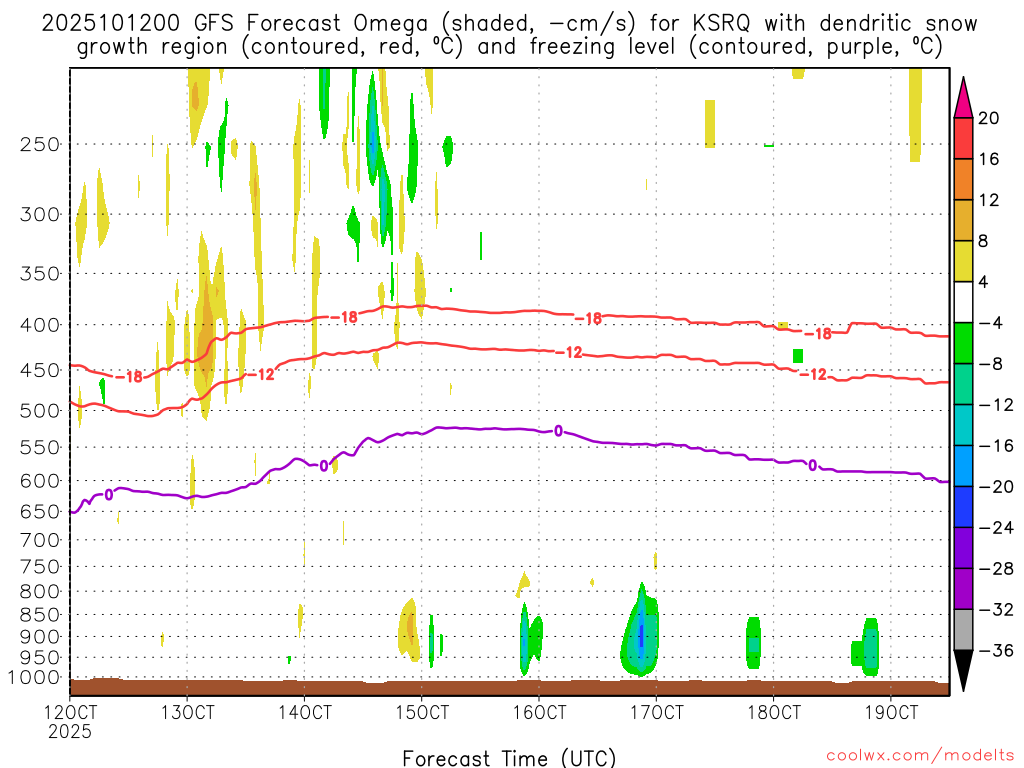This screenshot has width=1024, height=768.
Task: Click the colorbar "-32" value label
Action: [x=996, y=610]
